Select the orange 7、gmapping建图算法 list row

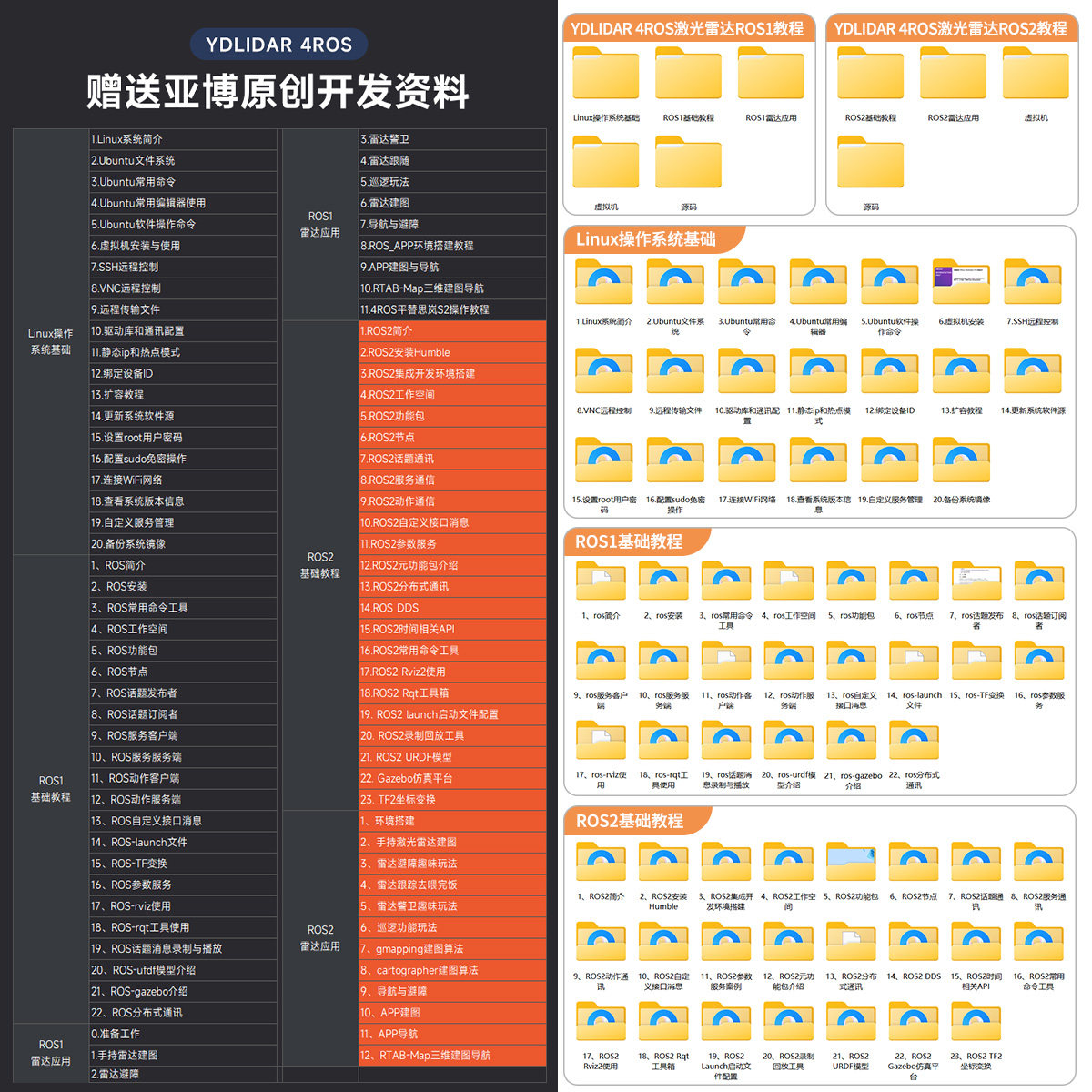pos(452,948)
